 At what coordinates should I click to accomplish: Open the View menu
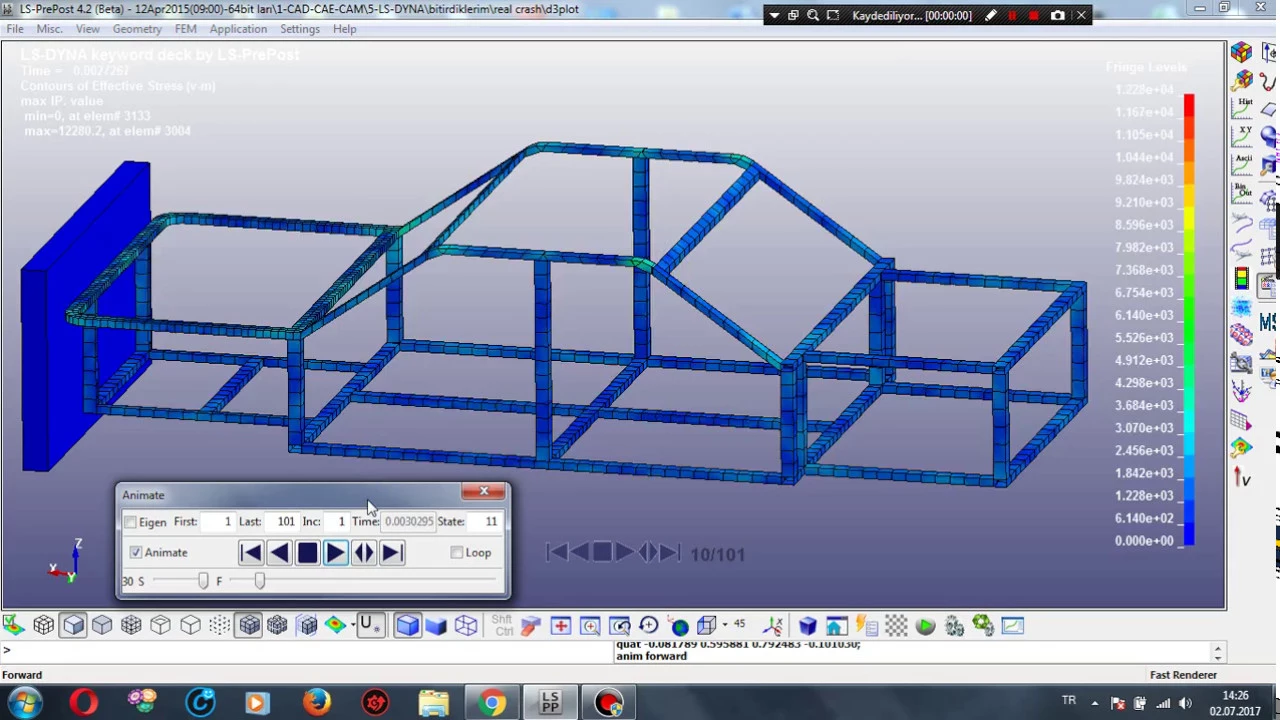pyautogui.click(x=87, y=29)
